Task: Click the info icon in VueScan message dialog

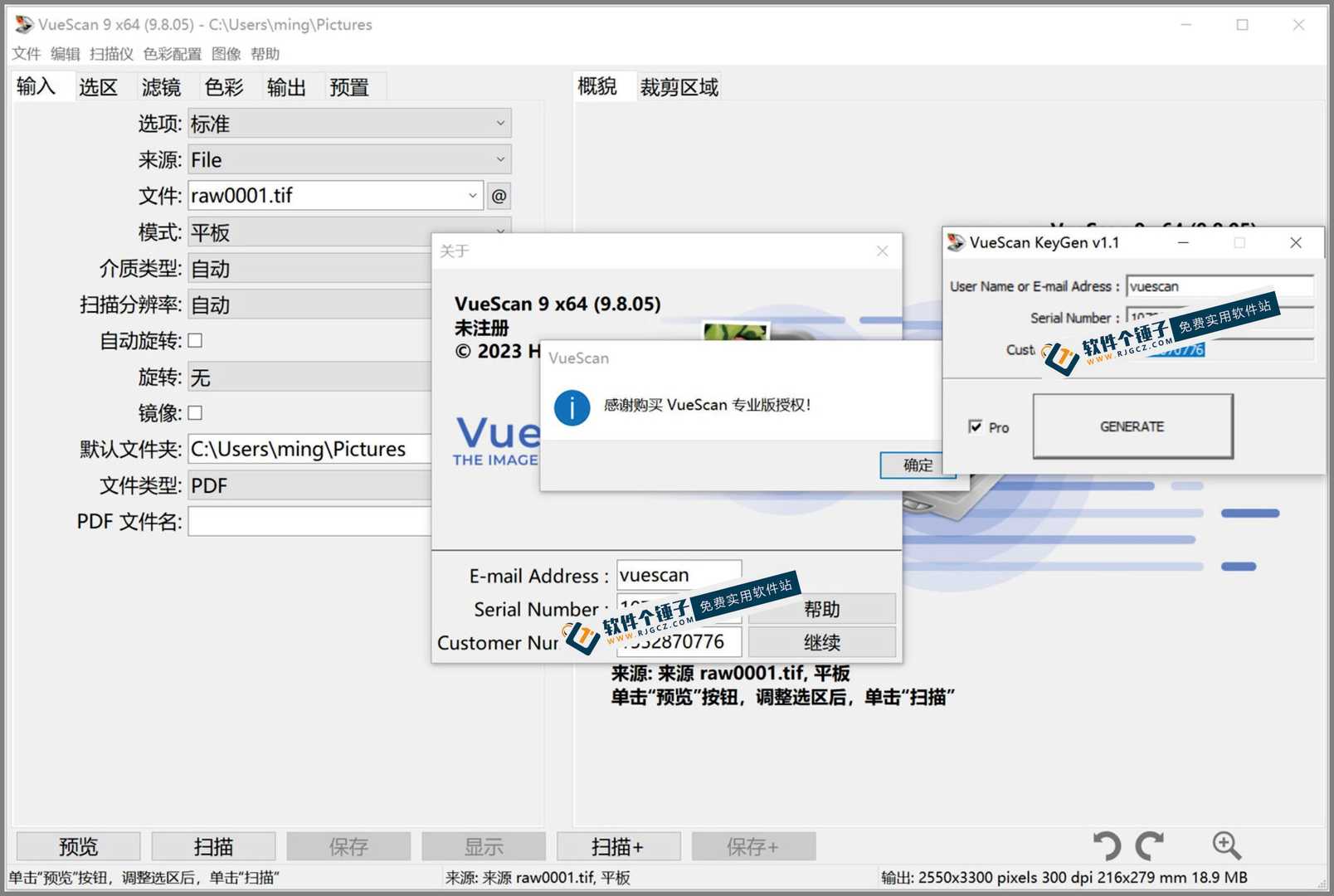Action: 572,407
